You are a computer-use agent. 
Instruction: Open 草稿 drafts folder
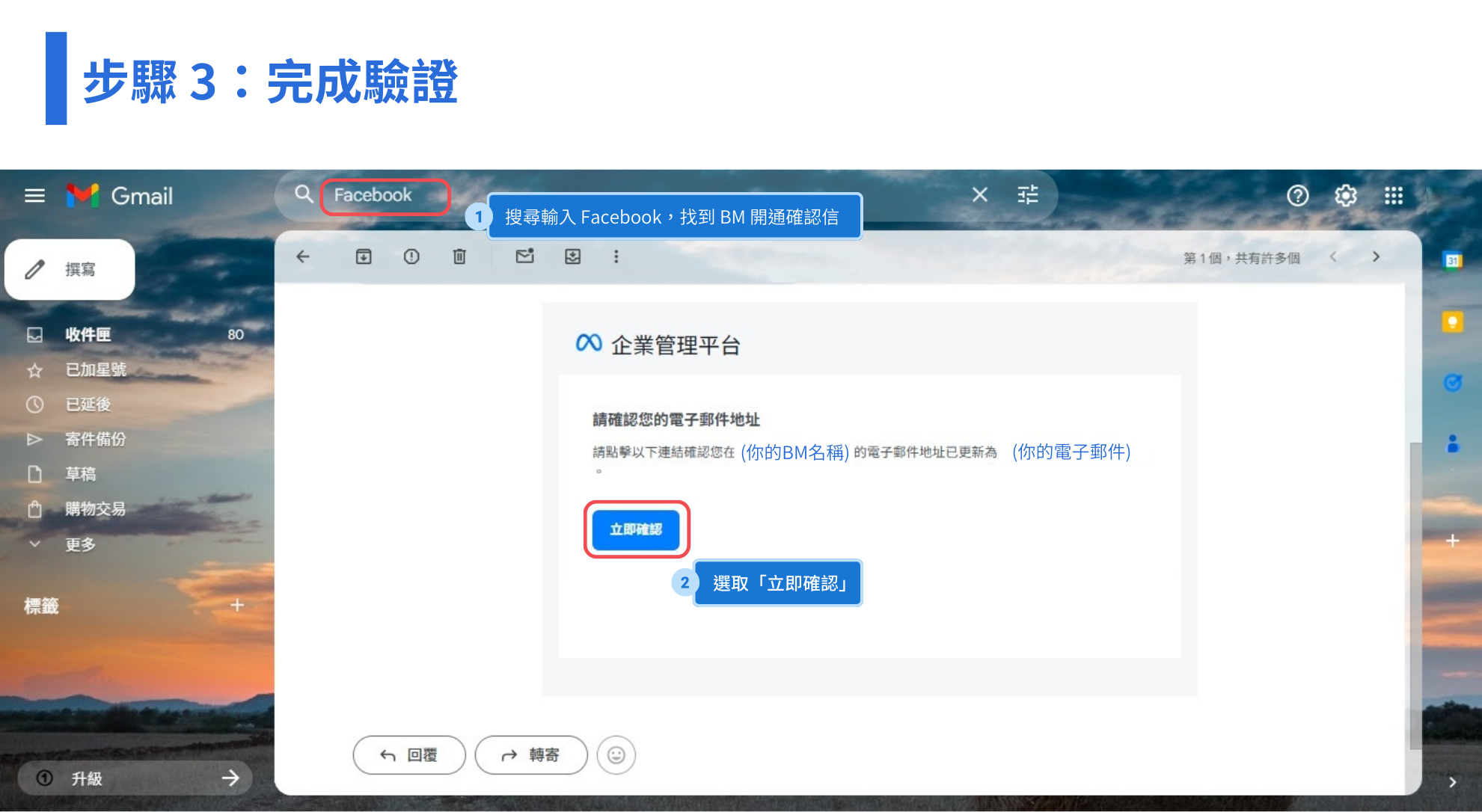coord(80,474)
